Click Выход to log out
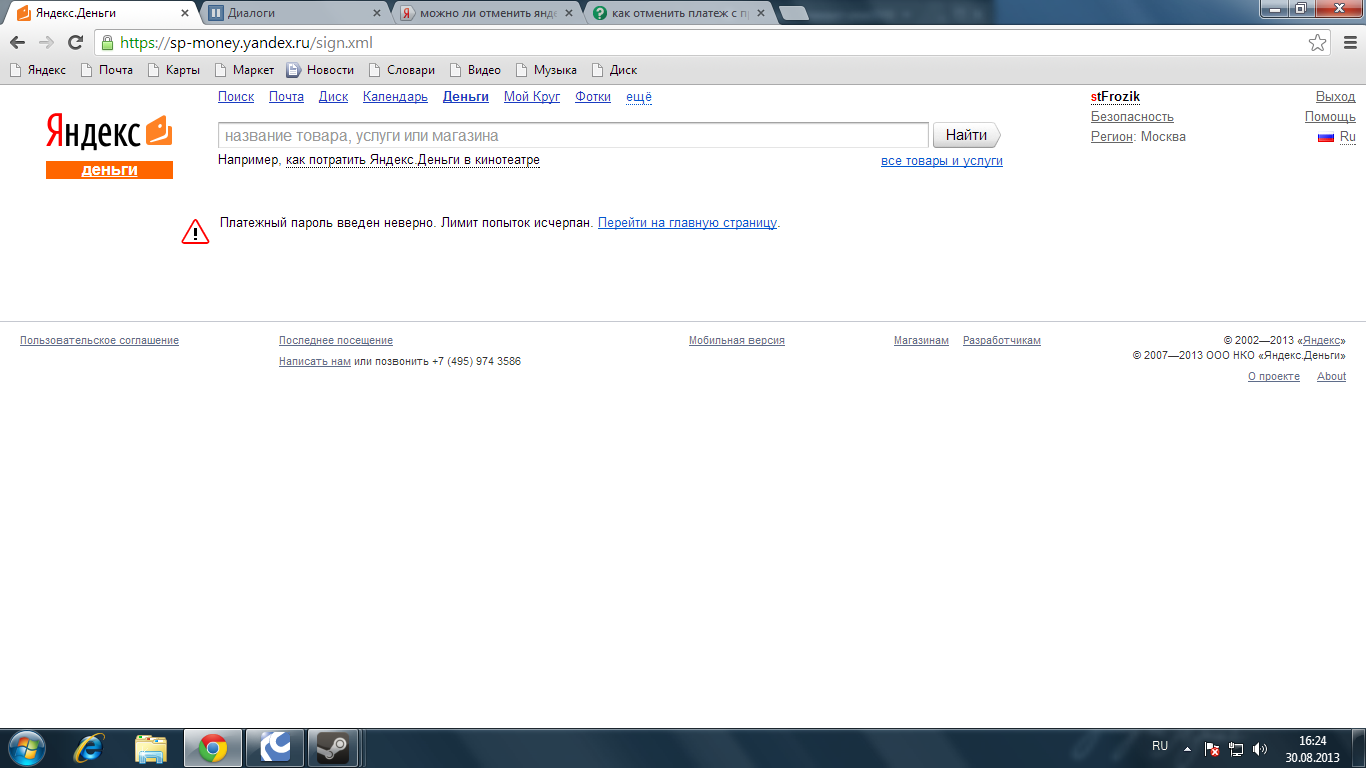Viewport: 1366px width, 768px height. [1335, 97]
